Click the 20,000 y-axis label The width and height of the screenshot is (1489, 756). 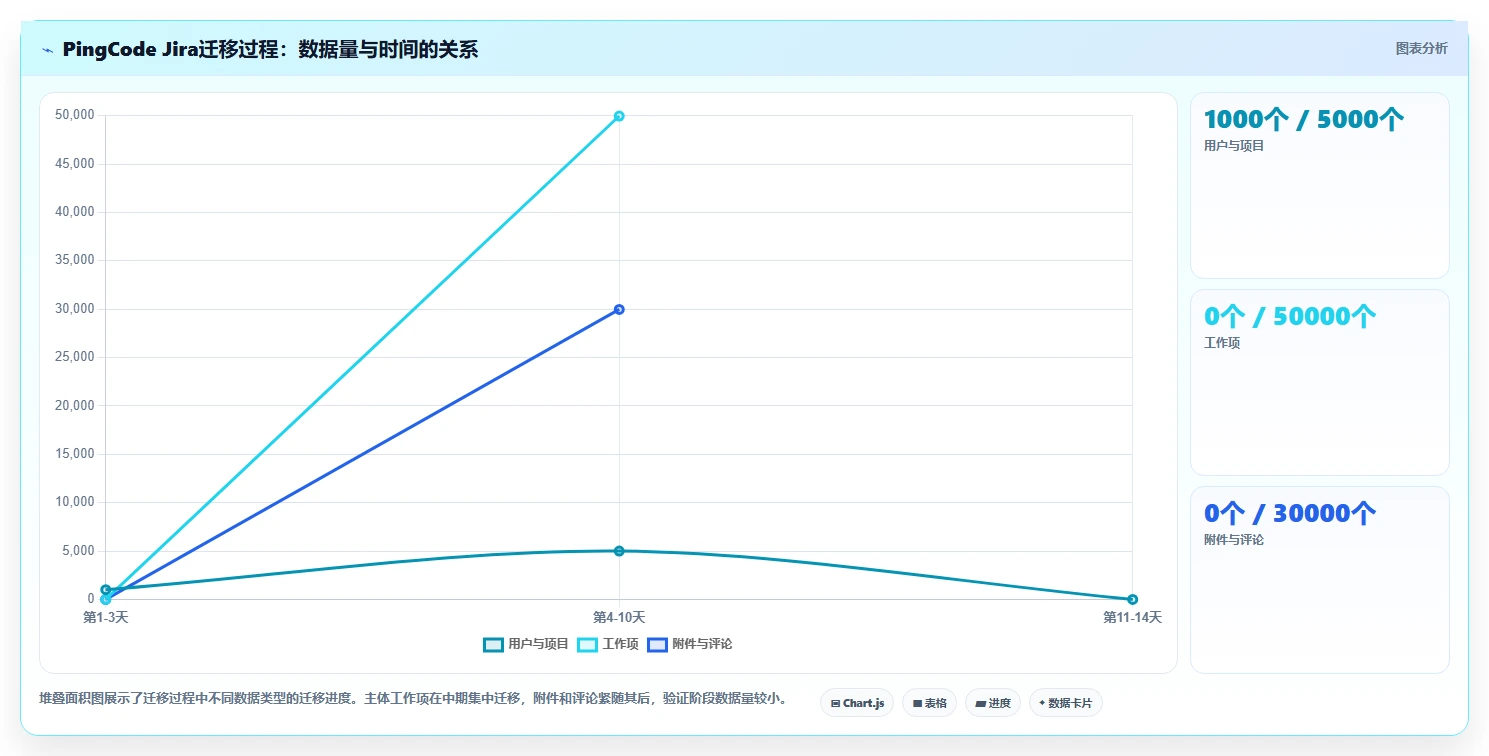[x=75, y=405]
